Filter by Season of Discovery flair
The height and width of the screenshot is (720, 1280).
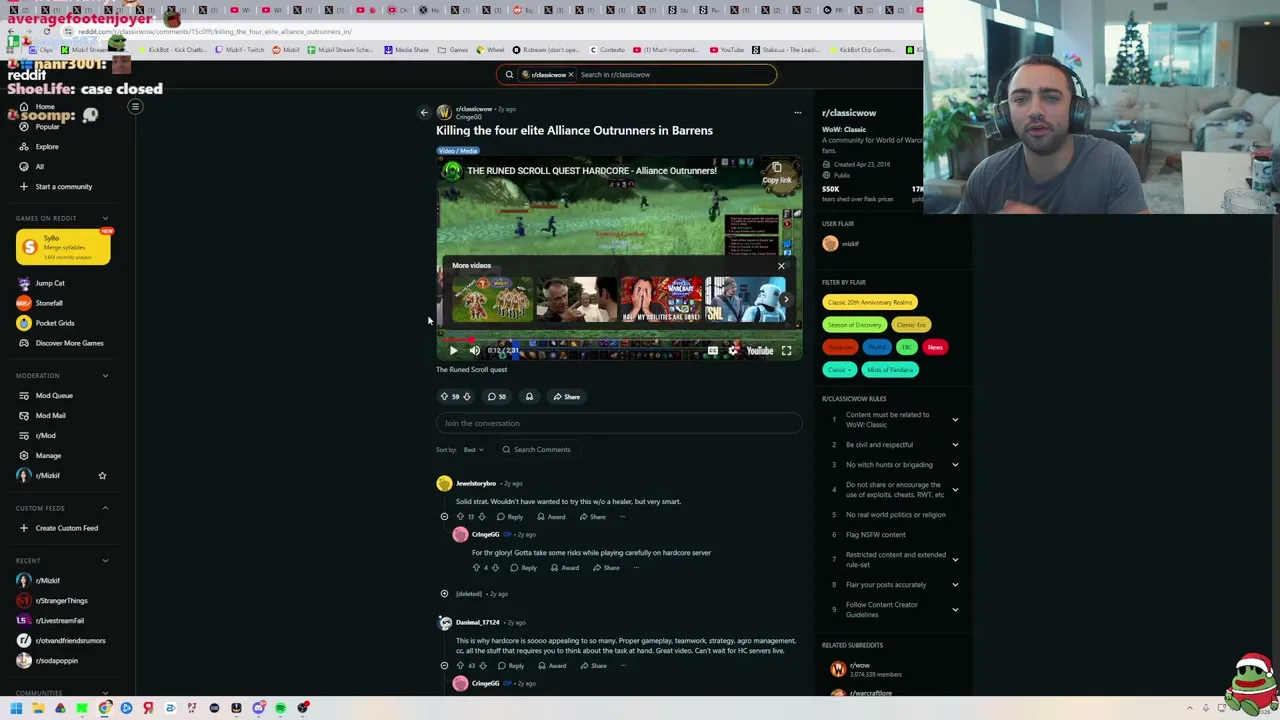(x=854, y=325)
